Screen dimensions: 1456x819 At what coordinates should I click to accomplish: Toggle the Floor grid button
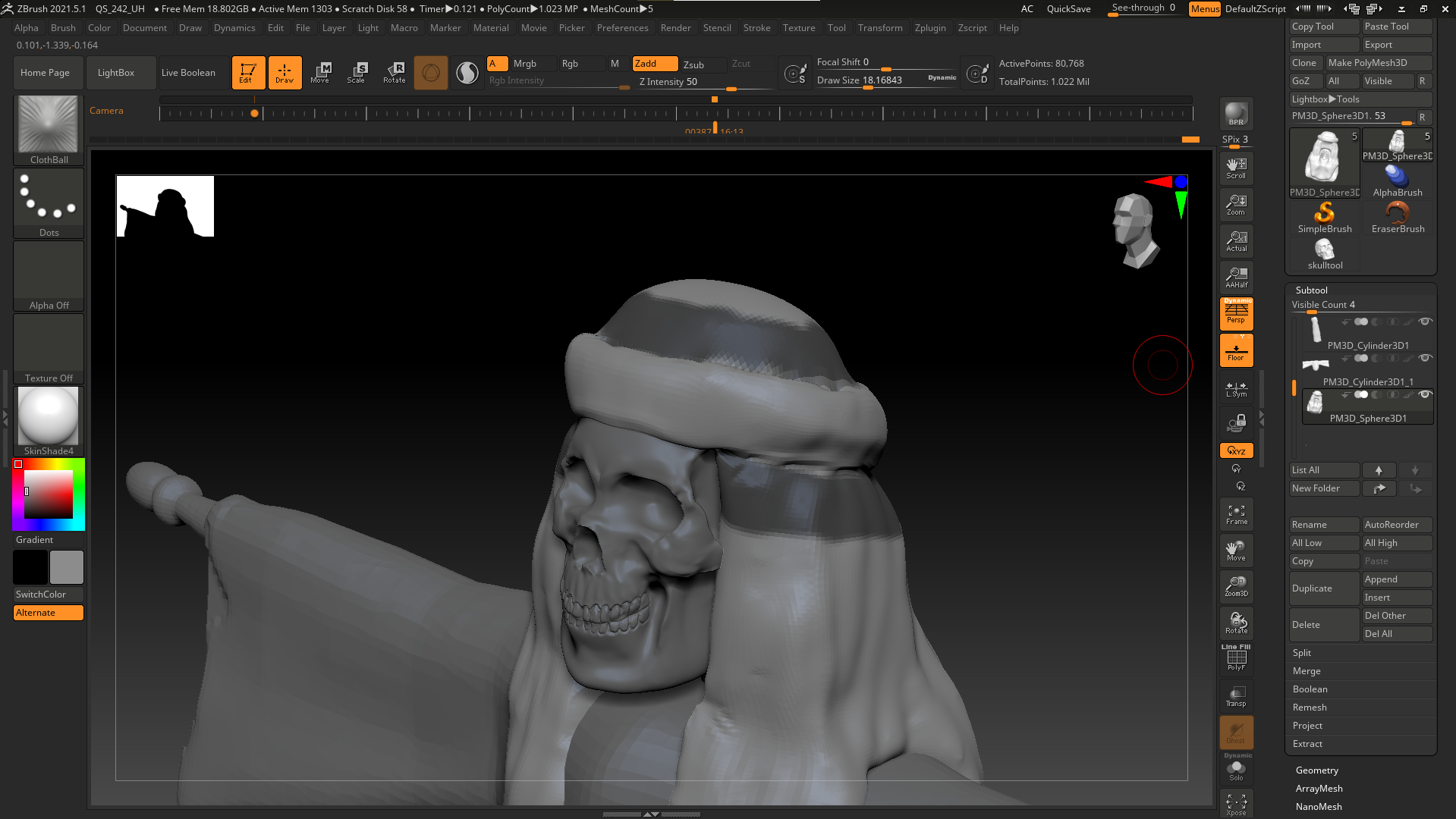point(1236,351)
